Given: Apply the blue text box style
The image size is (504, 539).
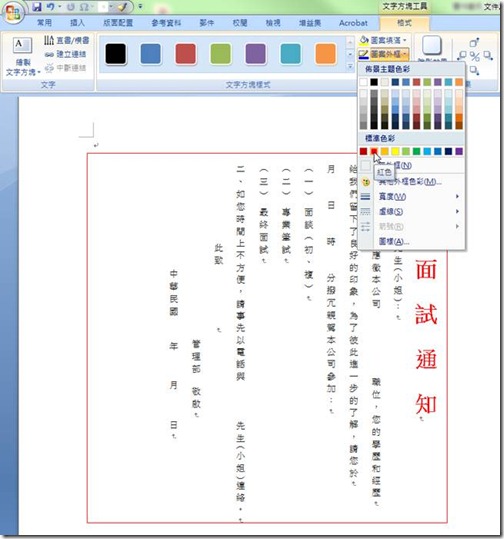Looking at the screenshot, I should (151, 54).
